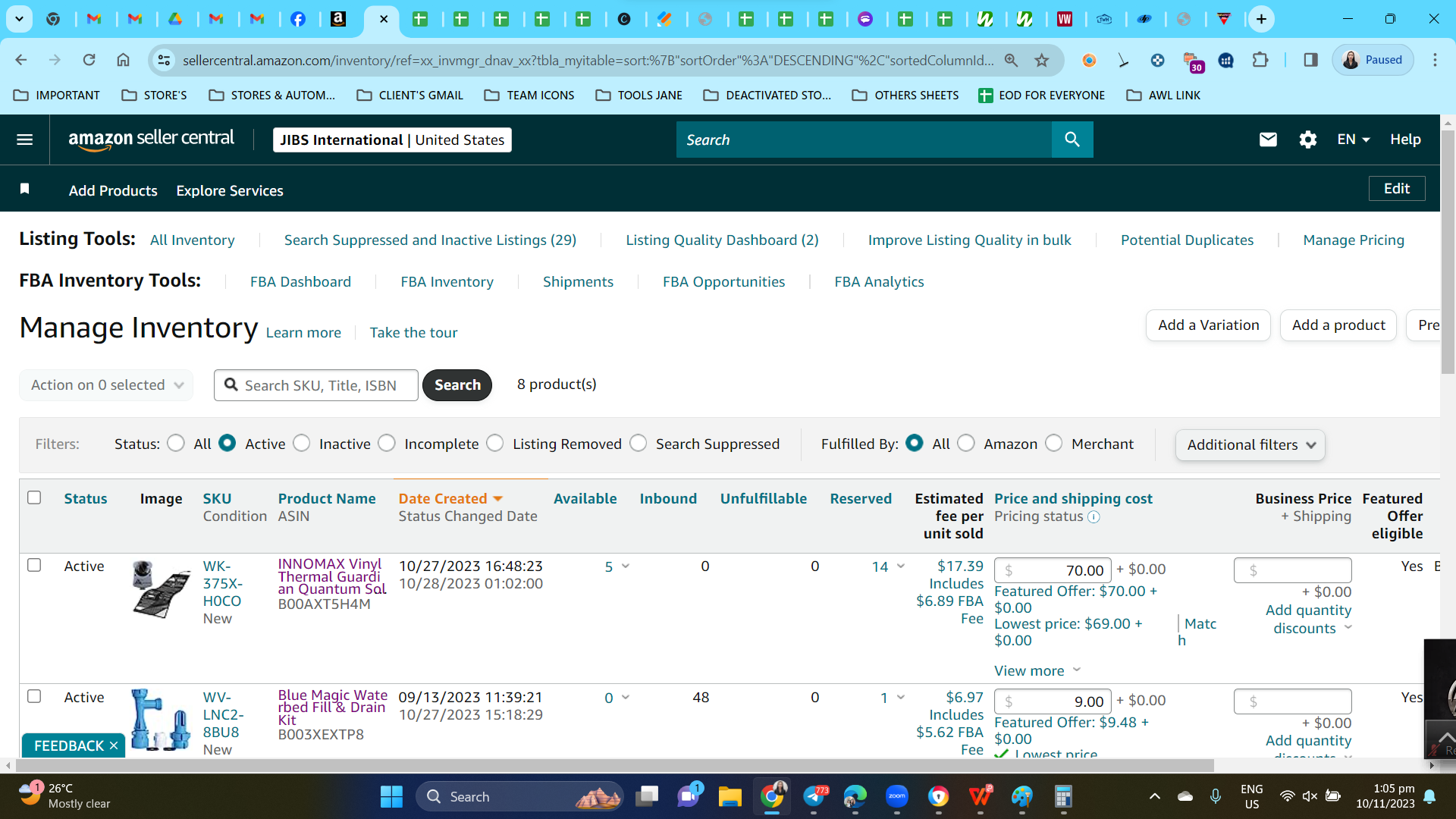Open the Seller Central hamburger menu
This screenshot has width=1456, height=819.
coord(25,140)
